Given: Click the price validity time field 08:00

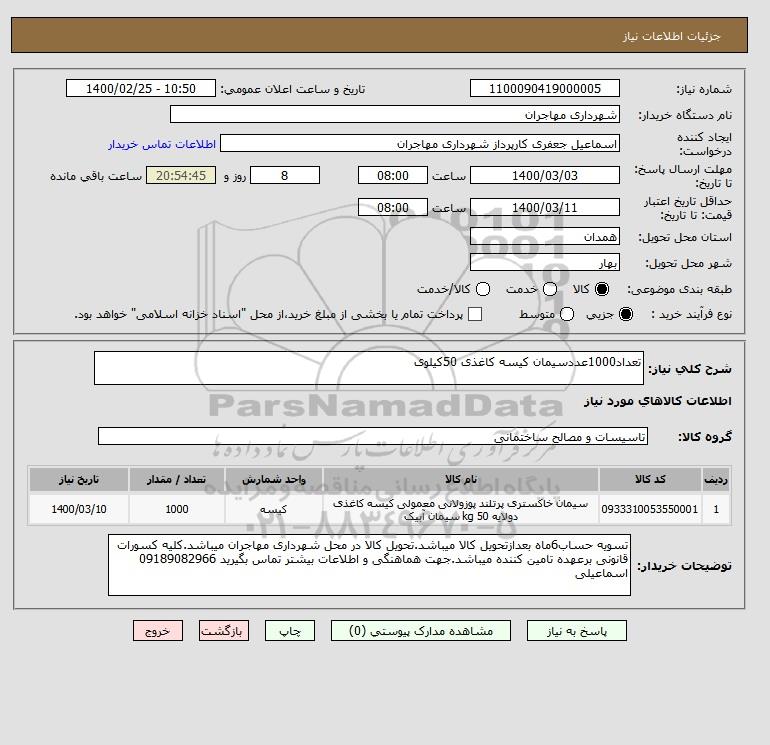Looking at the screenshot, I should 393,207.
